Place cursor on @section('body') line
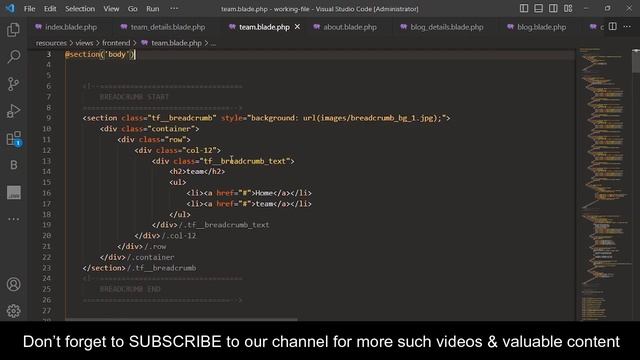This screenshot has height=360, width=640. (x=100, y=54)
